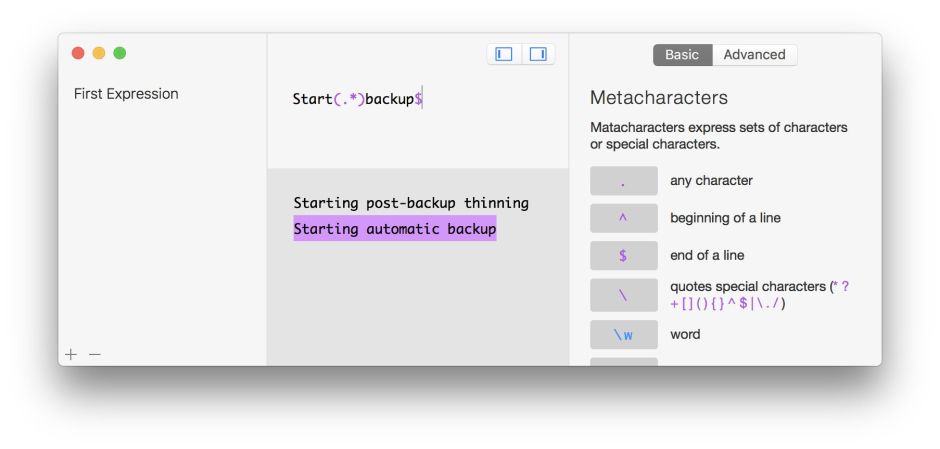Toggle the right reference panel icon
This screenshot has height=449, width=940.
(x=538, y=54)
